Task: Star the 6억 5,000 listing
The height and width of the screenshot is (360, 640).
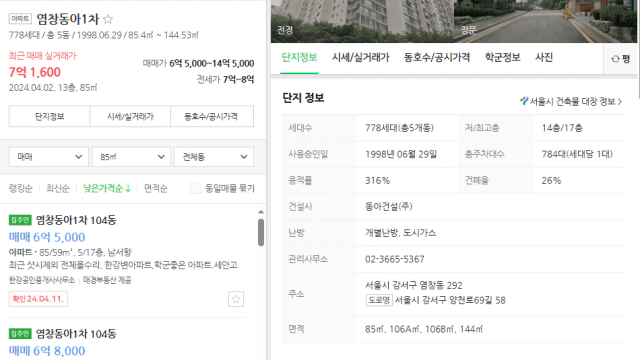Action: click(236, 299)
